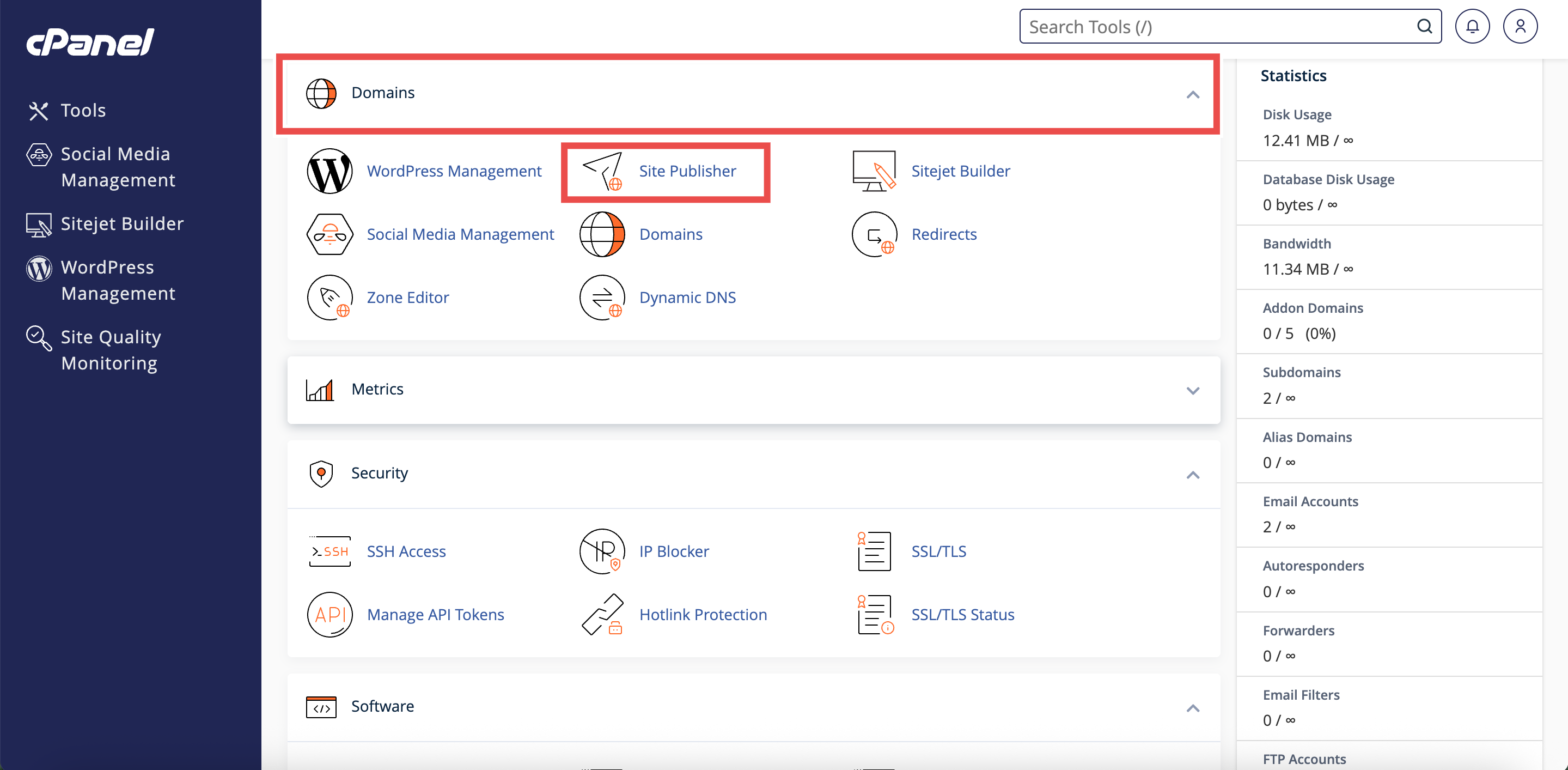Click the Forwarders statistic label
Image resolution: width=1568 pixels, height=770 pixels.
[1298, 630]
